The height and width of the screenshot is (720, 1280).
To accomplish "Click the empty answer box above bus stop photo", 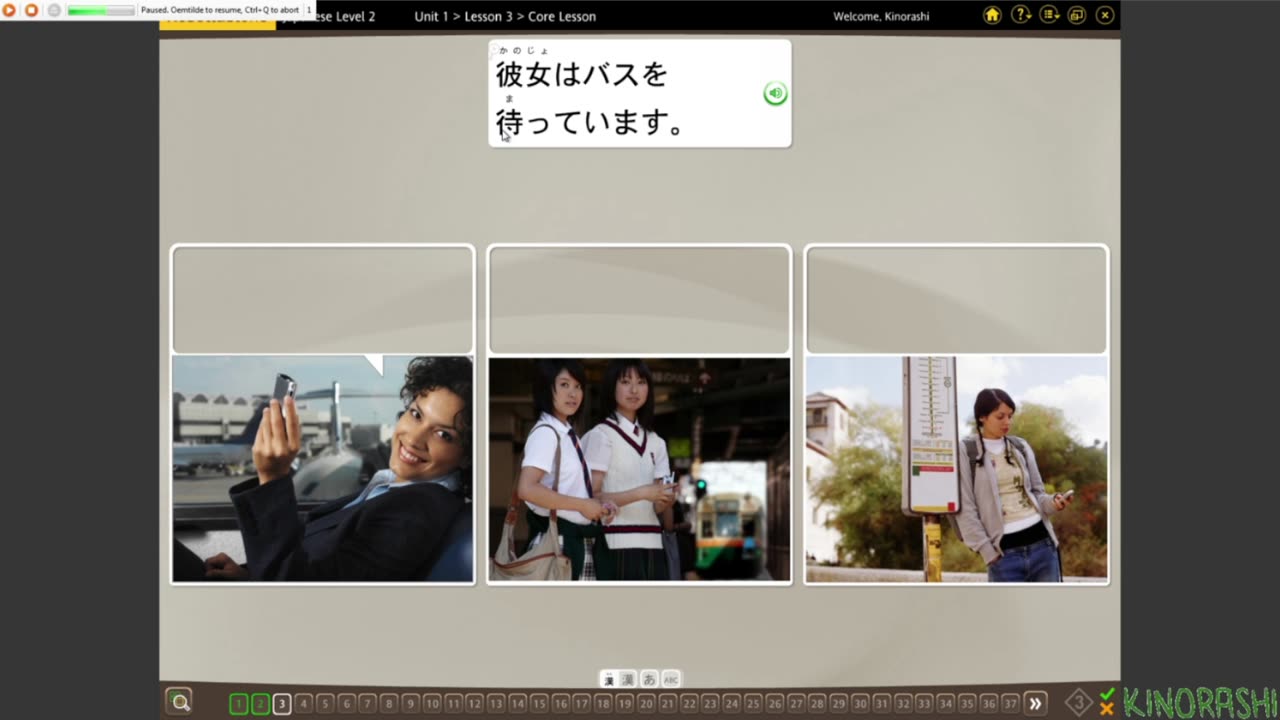I will click(x=956, y=300).
